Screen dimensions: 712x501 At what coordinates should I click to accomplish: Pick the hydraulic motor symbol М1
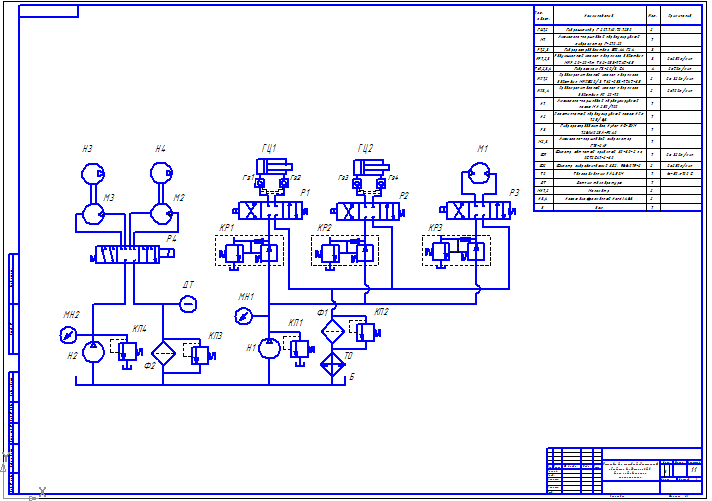click(479, 174)
